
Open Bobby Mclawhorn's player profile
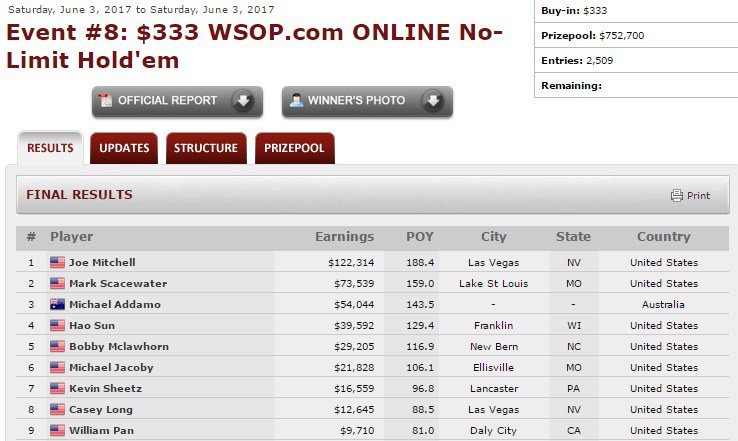point(119,346)
